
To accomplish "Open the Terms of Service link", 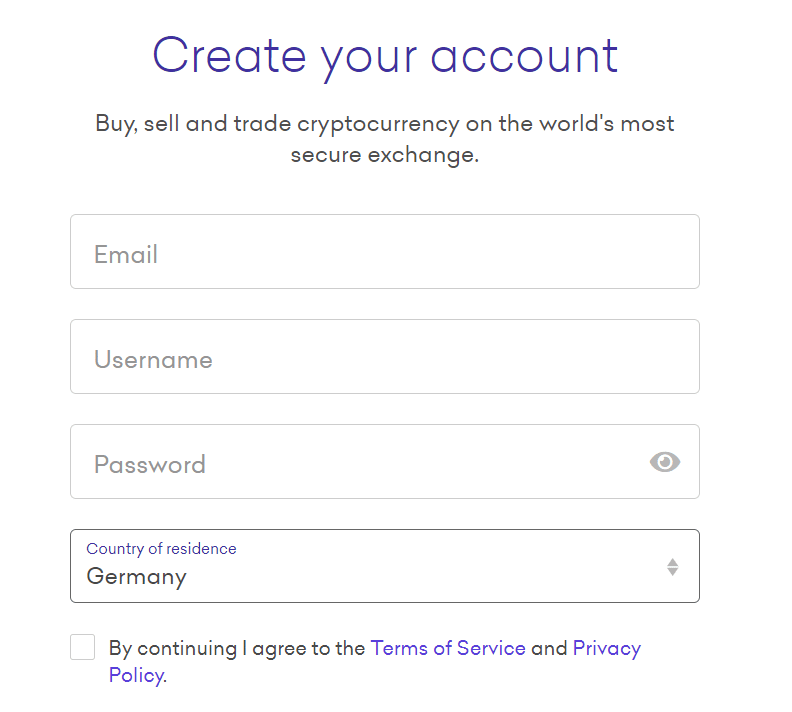I will [x=448, y=648].
